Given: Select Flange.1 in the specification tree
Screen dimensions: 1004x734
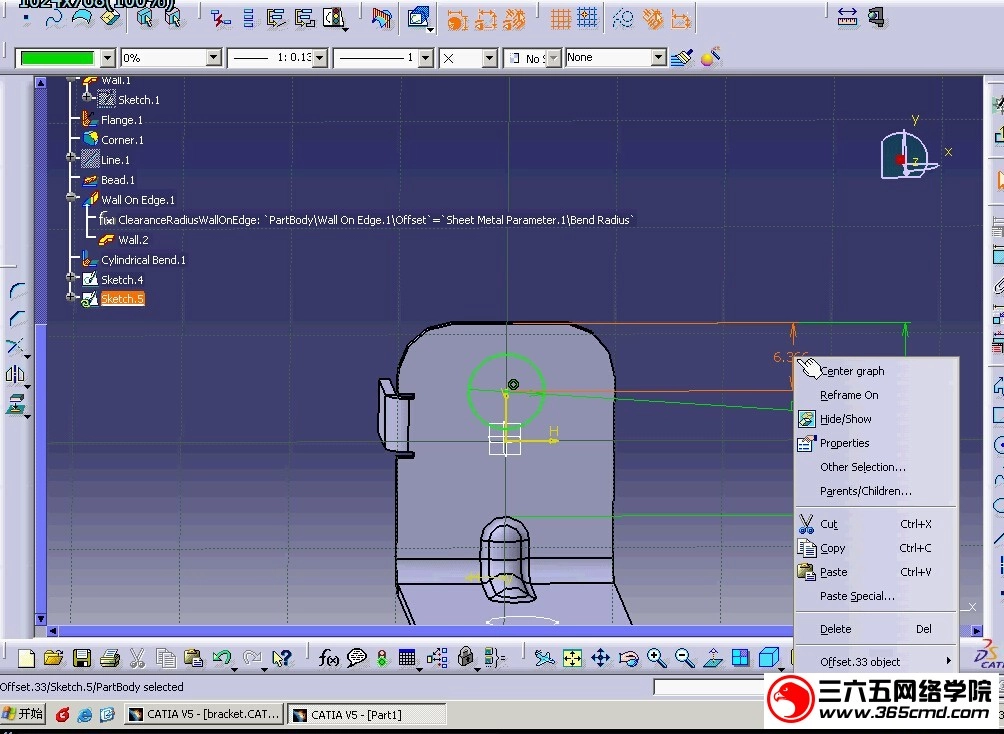Looking at the screenshot, I should (x=121, y=120).
